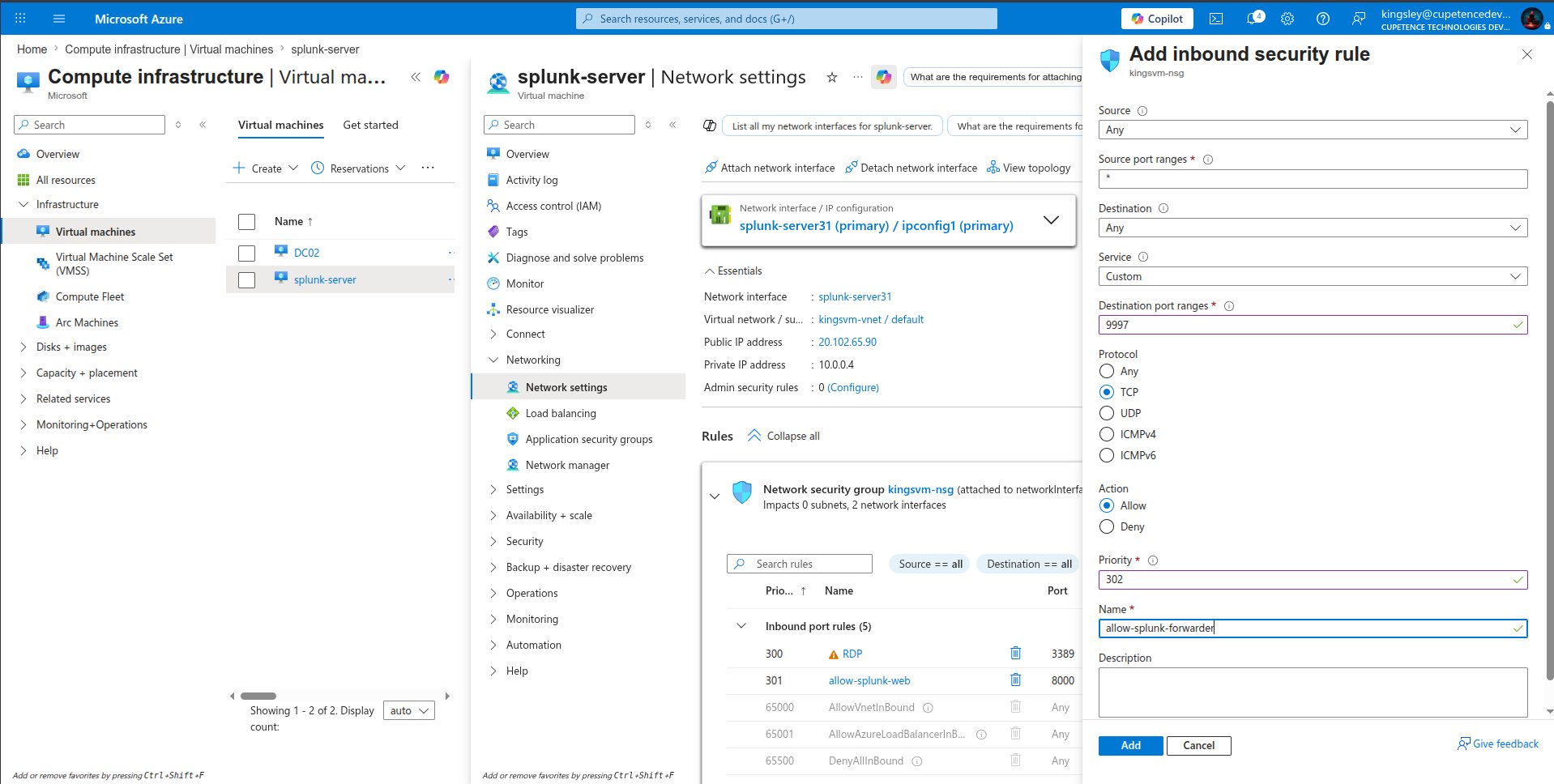Click the Cancel button
This screenshot has width=1554, height=784.
[x=1198, y=745]
